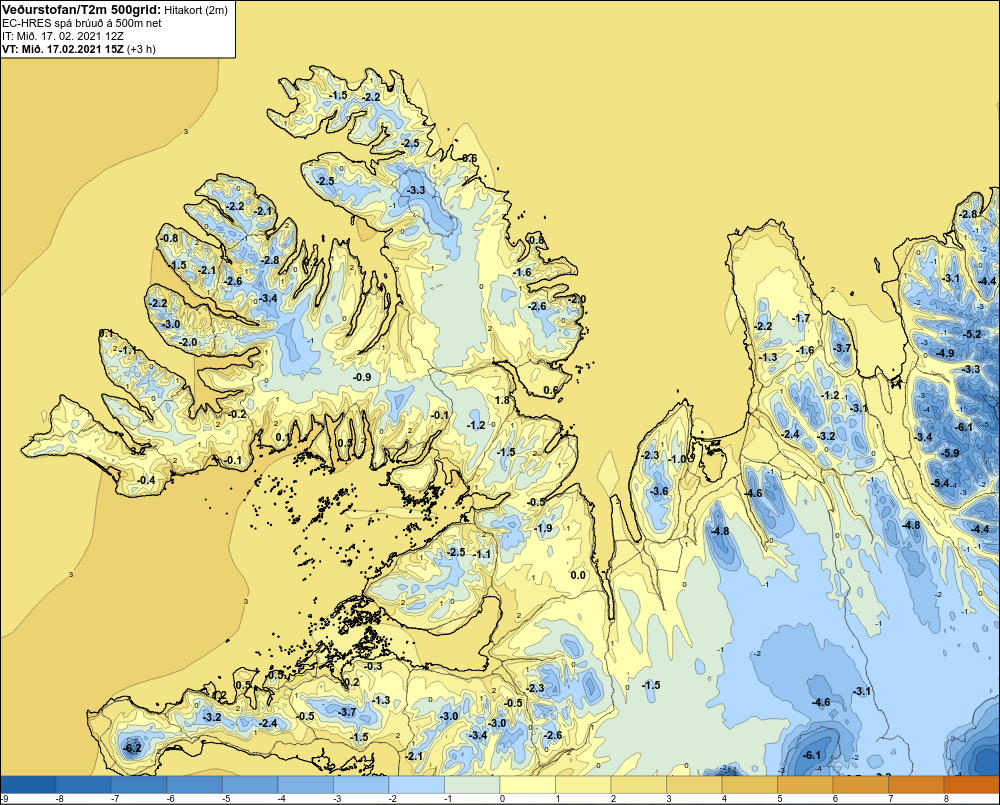The height and width of the screenshot is (805, 1000).
Task: Click the legend swatch between 0 and 1
Action: (527, 784)
